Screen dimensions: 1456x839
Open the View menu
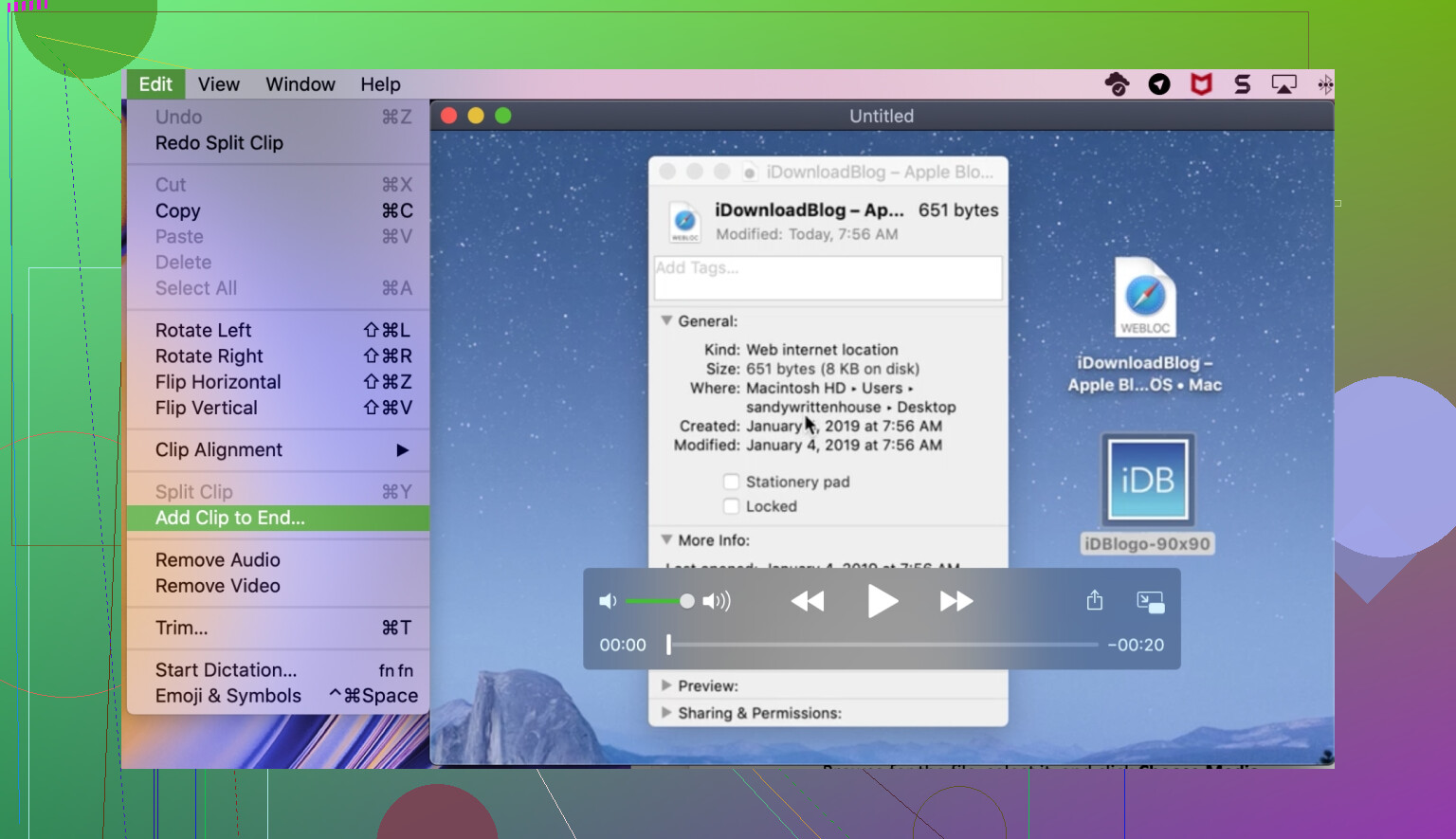[x=218, y=84]
